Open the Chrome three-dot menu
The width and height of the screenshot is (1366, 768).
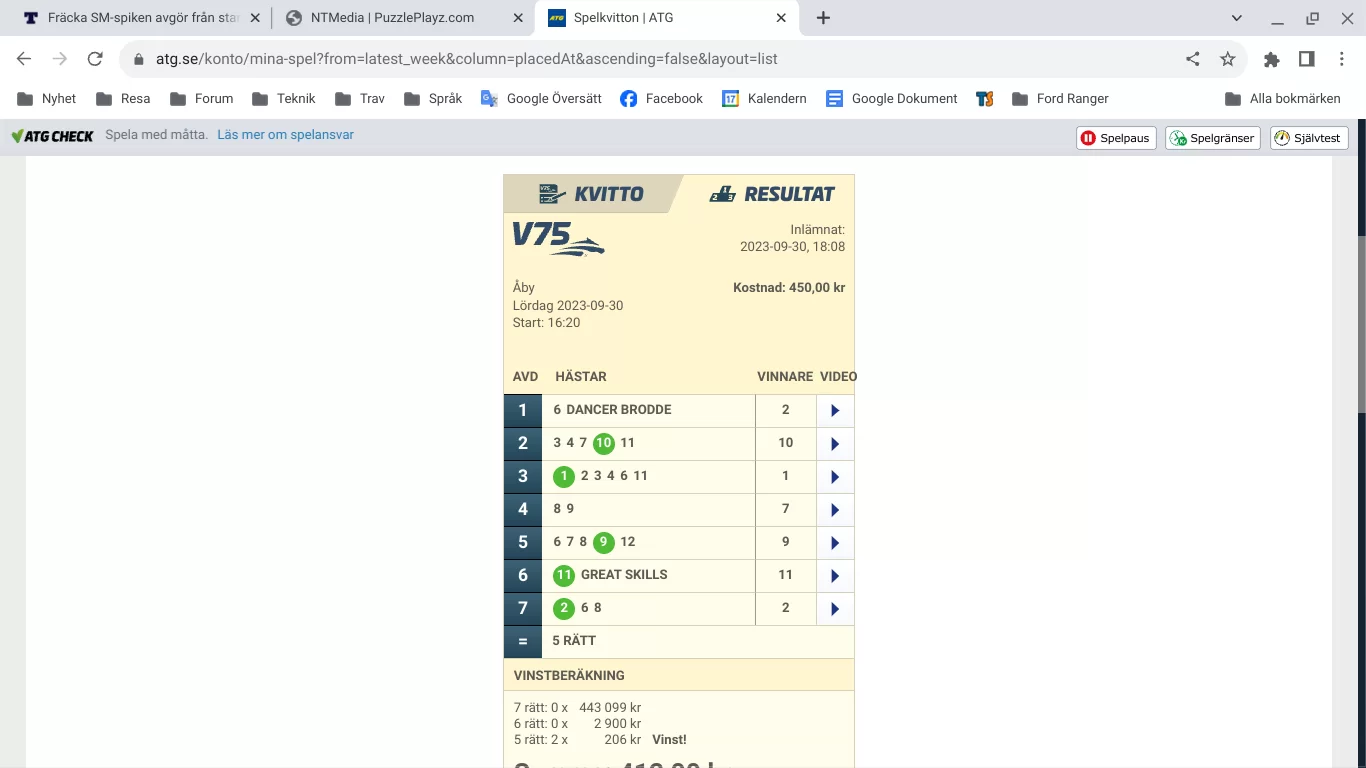1342,59
